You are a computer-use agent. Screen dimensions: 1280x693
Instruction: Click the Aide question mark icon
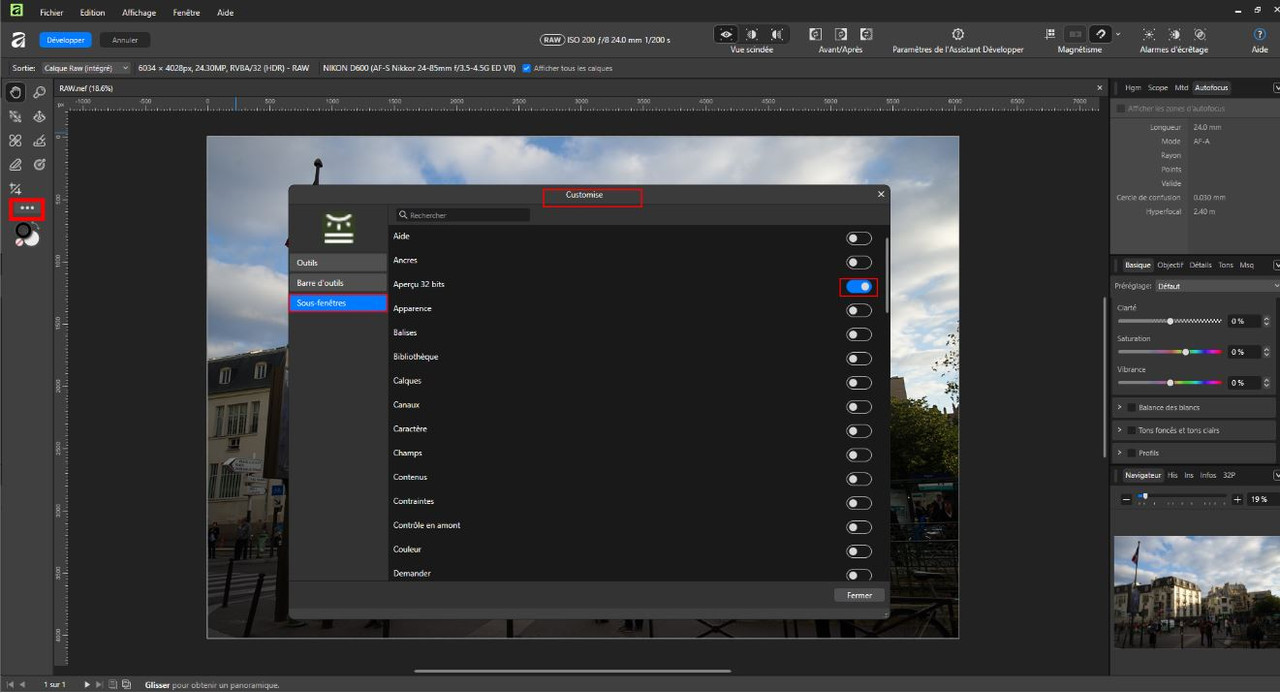click(1259, 34)
